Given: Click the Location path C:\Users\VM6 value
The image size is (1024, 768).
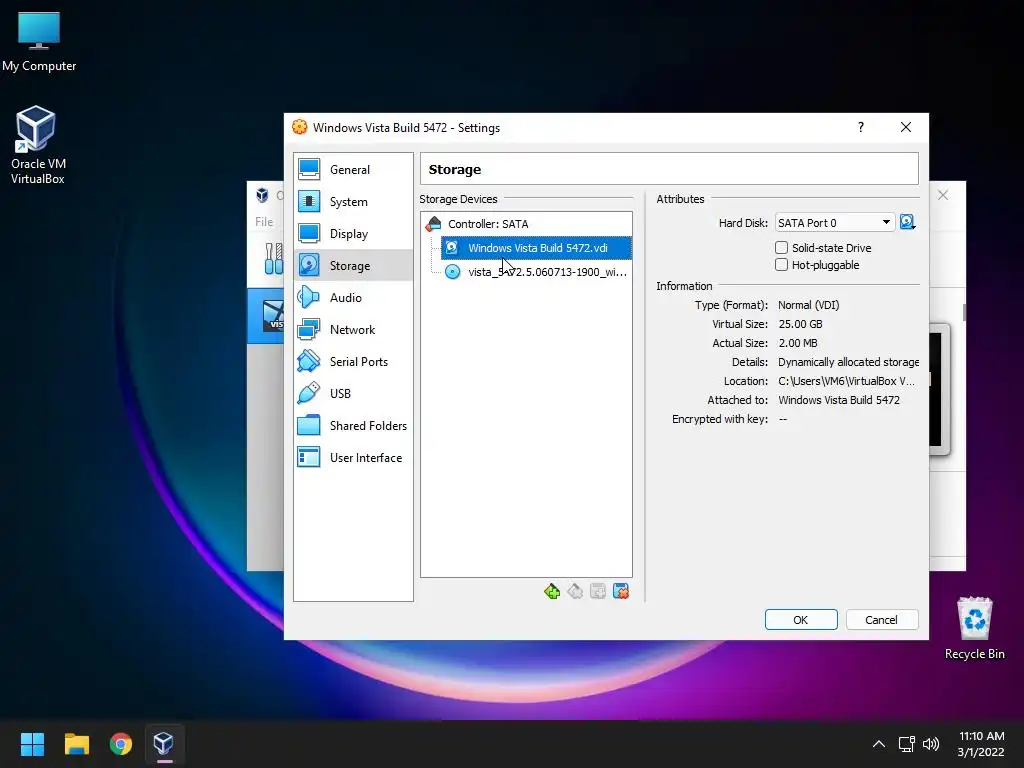Looking at the screenshot, I should pyautogui.click(x=846, y=381).
